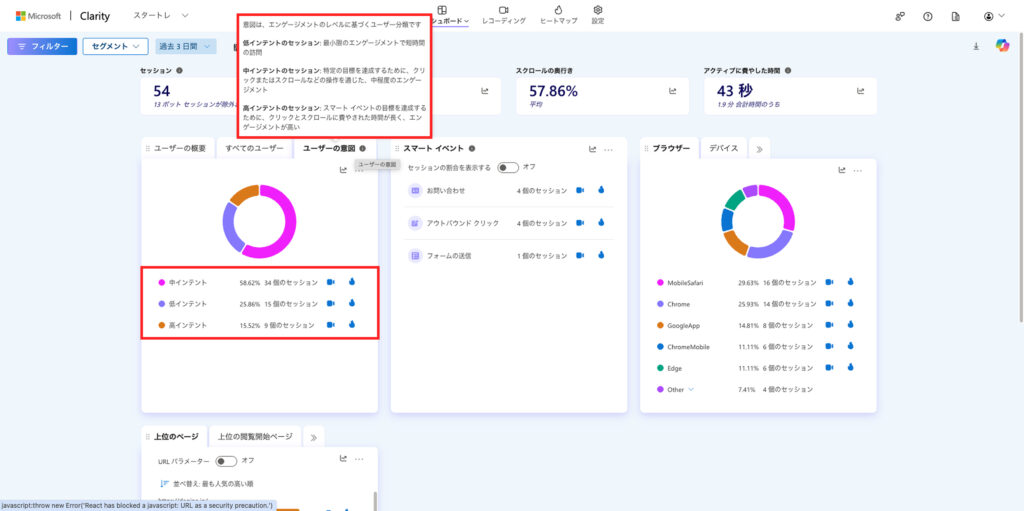The width and height of the screenshot is (1024, 511).
Task: Open heatmap for 高インテント sessions
Action: (352, 324)
